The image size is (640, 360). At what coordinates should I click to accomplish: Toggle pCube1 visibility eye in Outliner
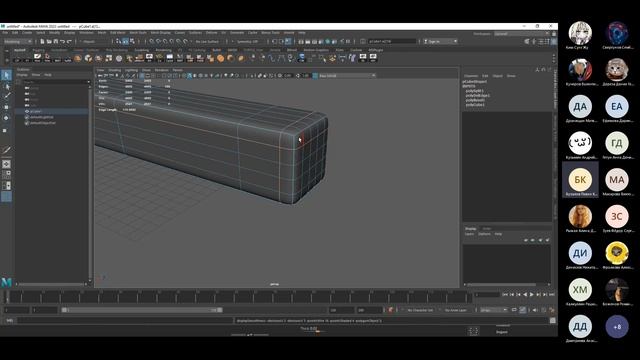point(27,111)
